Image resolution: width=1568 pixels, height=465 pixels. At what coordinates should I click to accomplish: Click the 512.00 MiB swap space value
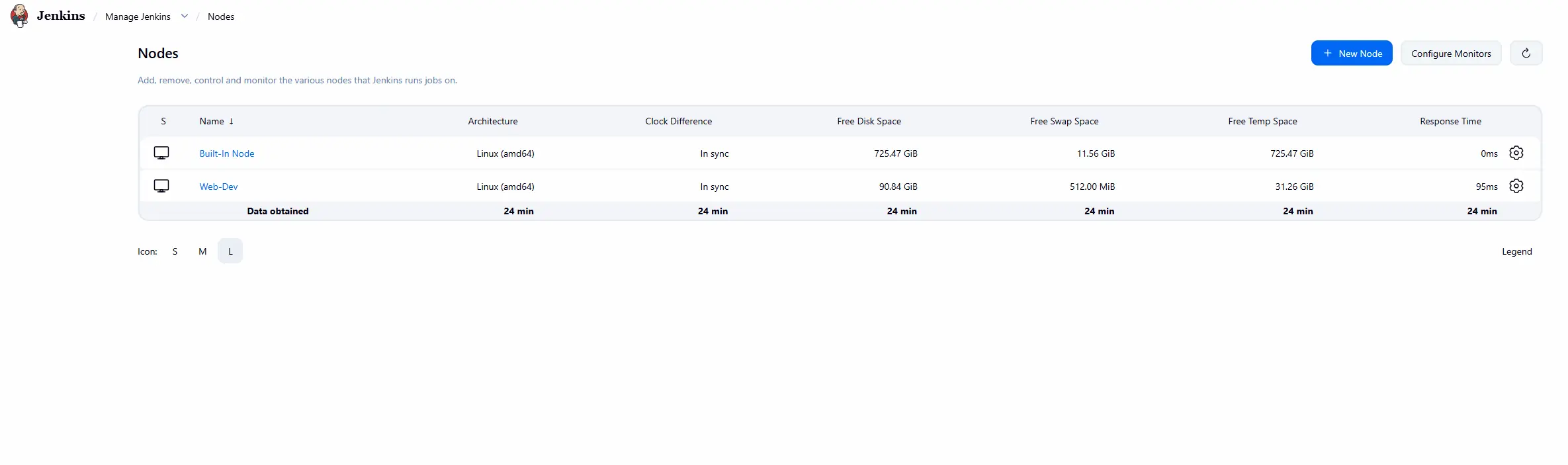pos(1092,187)
